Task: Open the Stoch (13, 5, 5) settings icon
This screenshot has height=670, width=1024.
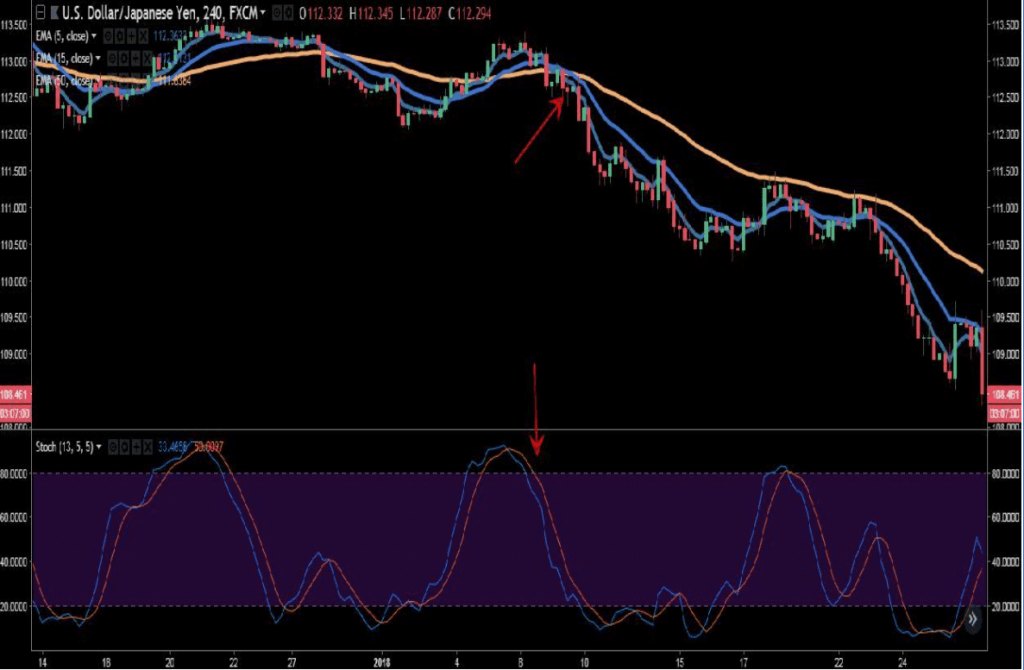Action: 125,448
